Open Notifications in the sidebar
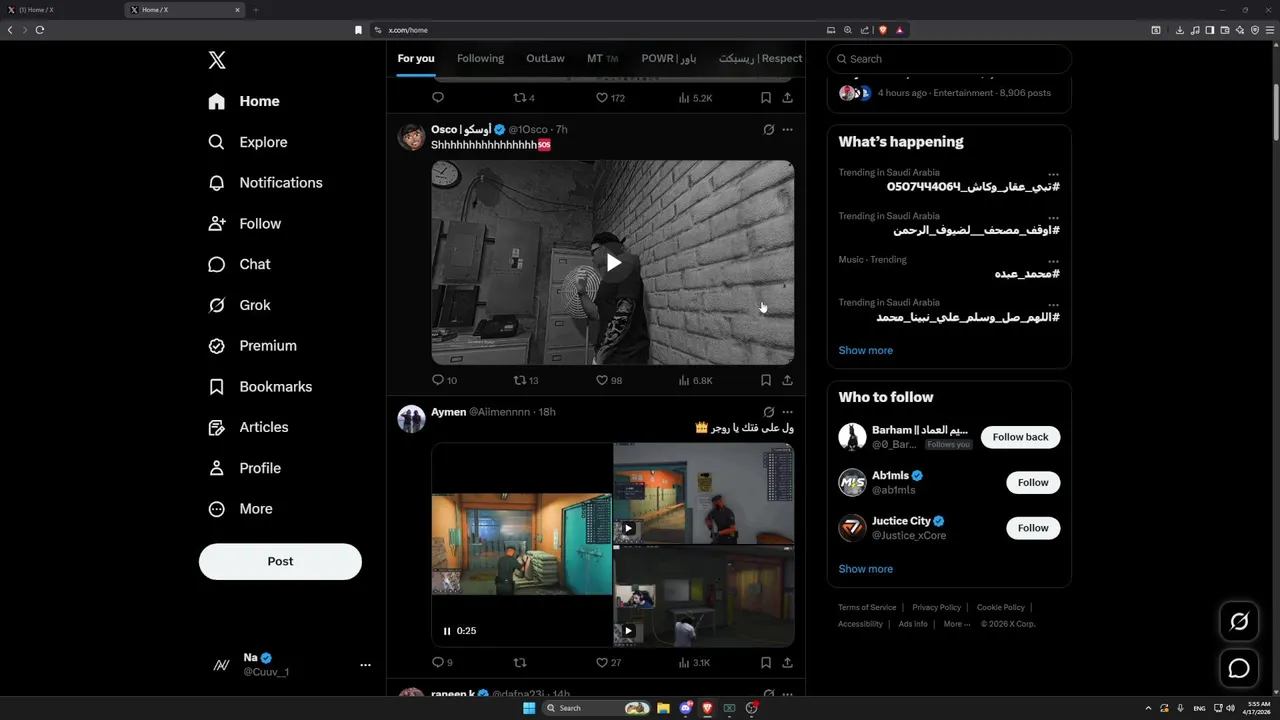This screenshot has width=1280, height=720. (265, 183)
